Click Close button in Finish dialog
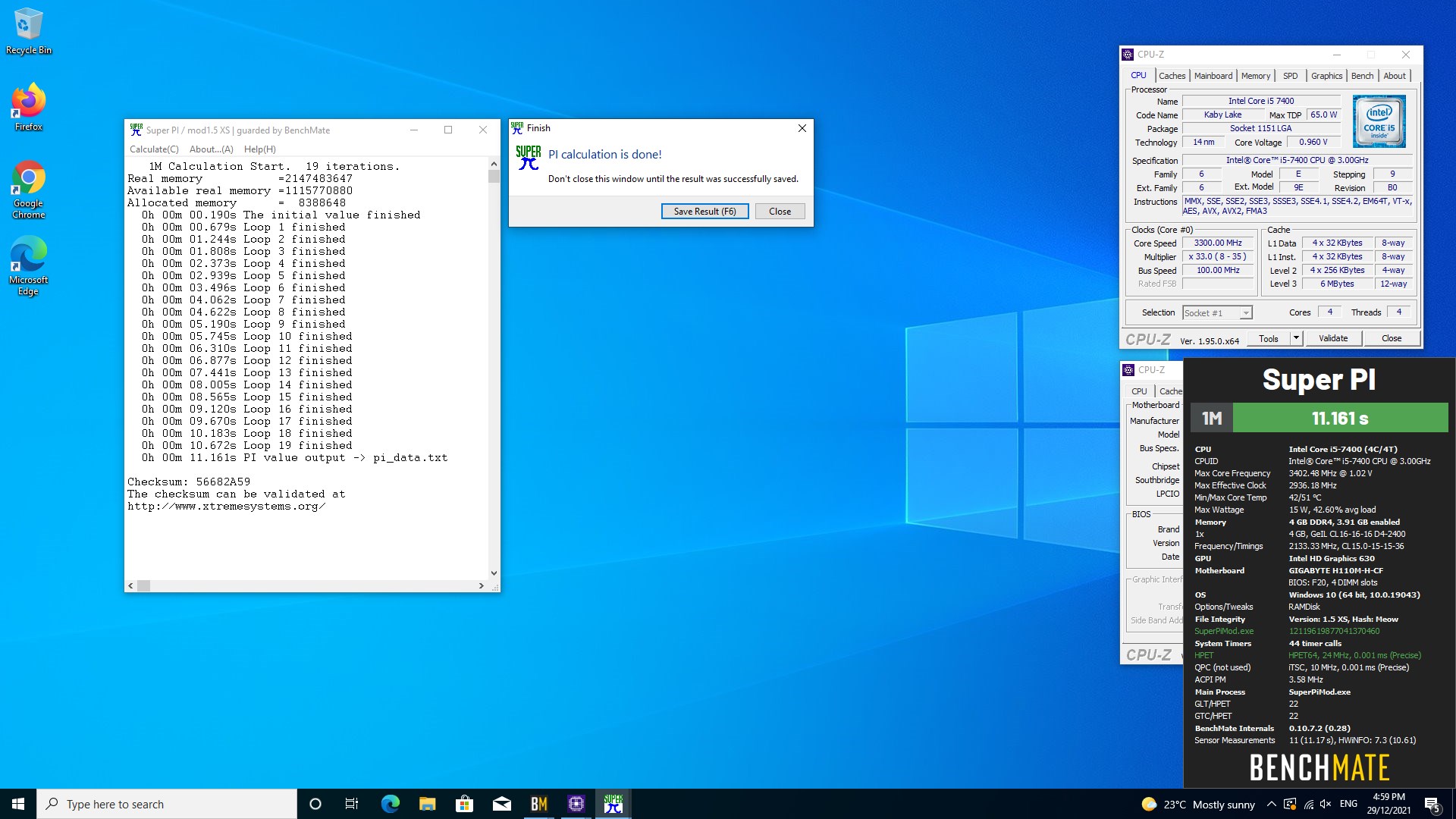1456x819 pixels. pyautogui.click(x=780, y=212)
